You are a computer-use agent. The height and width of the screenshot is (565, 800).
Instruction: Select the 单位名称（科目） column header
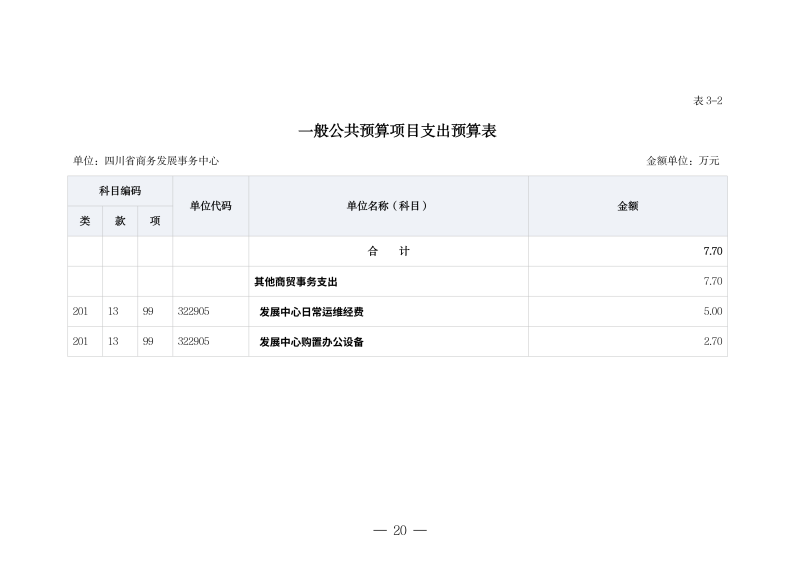point(388,206)
